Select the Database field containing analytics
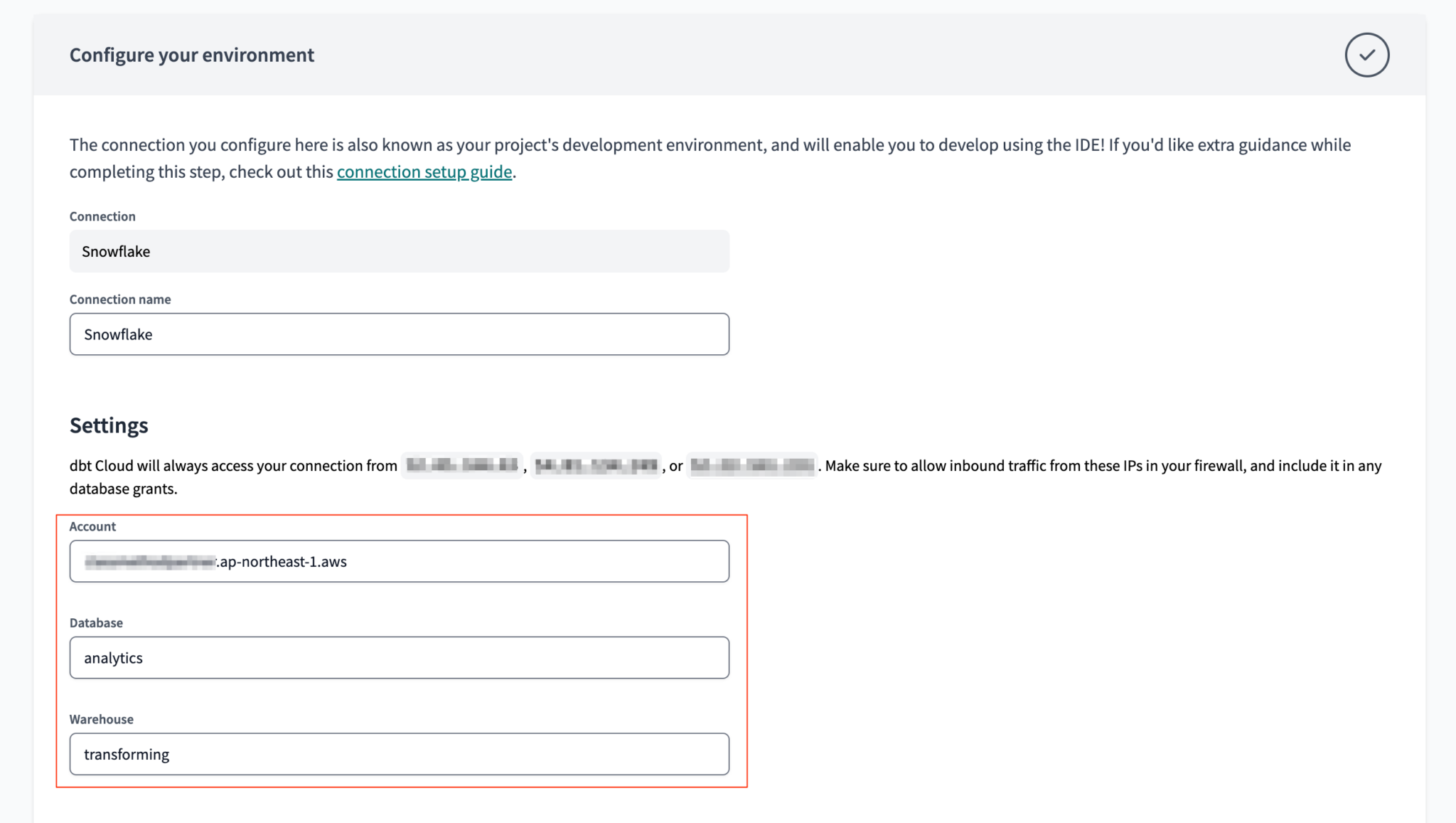1456x823 pixels. (x=398, y=657)
